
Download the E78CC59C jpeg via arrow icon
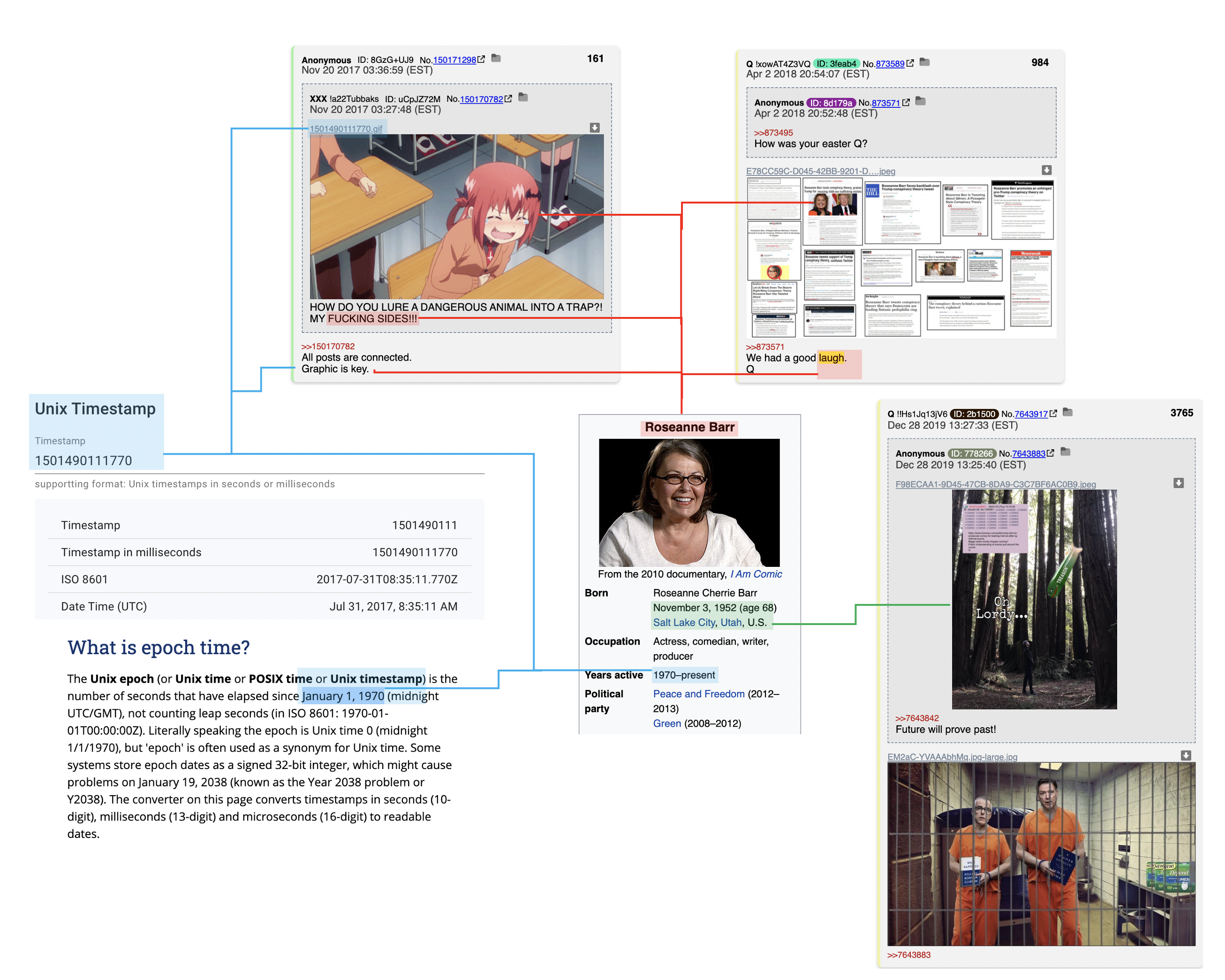(x=1047, y=170)
